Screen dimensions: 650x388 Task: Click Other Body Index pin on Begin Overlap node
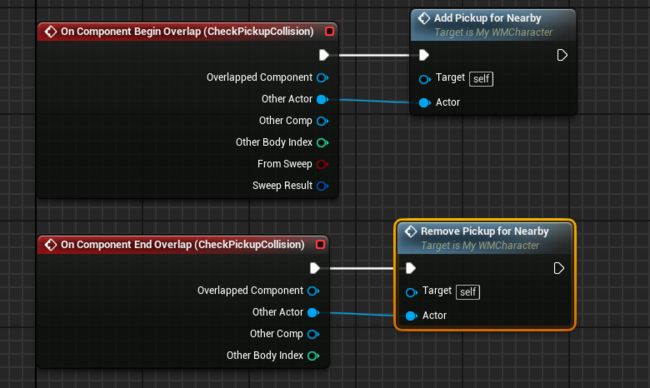coord(322,143)
